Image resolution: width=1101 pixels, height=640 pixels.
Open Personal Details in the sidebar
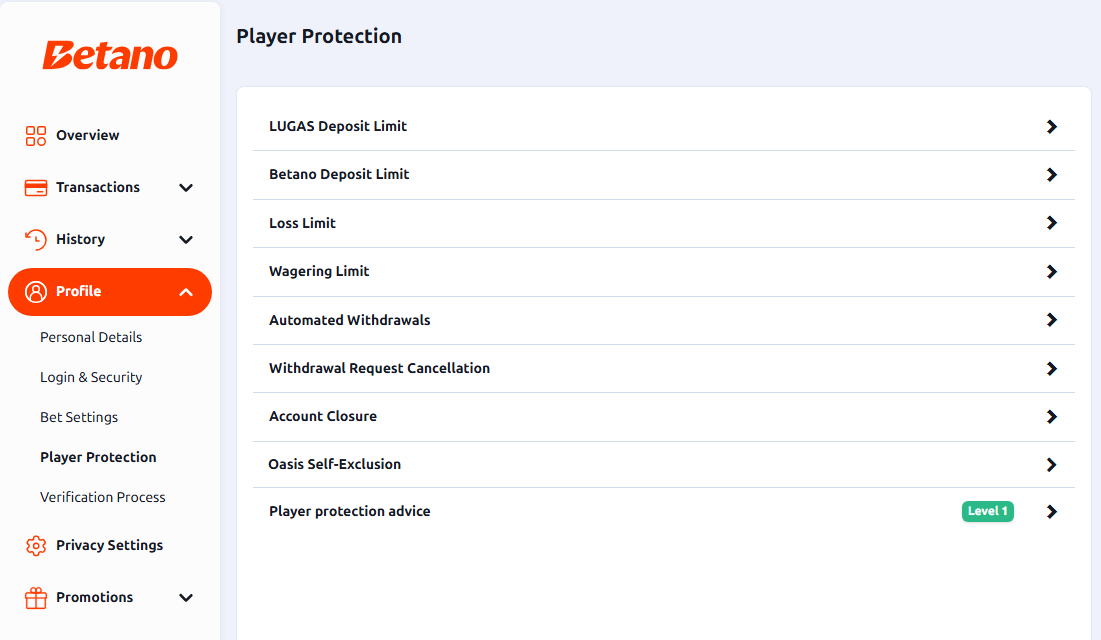point(91,337)
